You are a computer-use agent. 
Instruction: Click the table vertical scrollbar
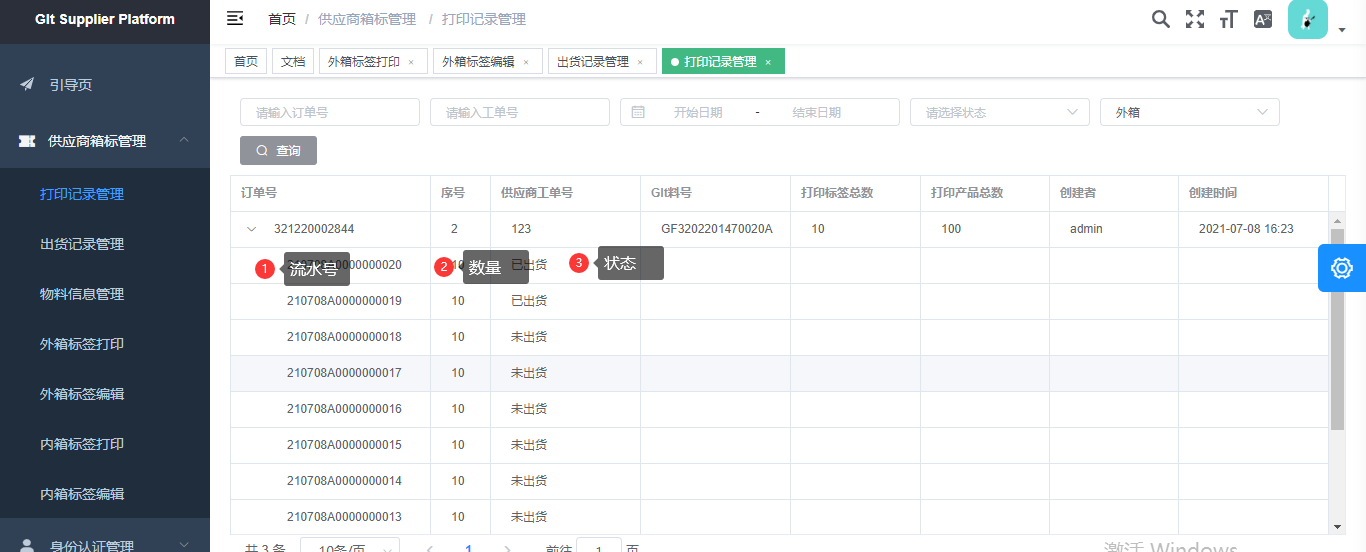point(1337,330)
